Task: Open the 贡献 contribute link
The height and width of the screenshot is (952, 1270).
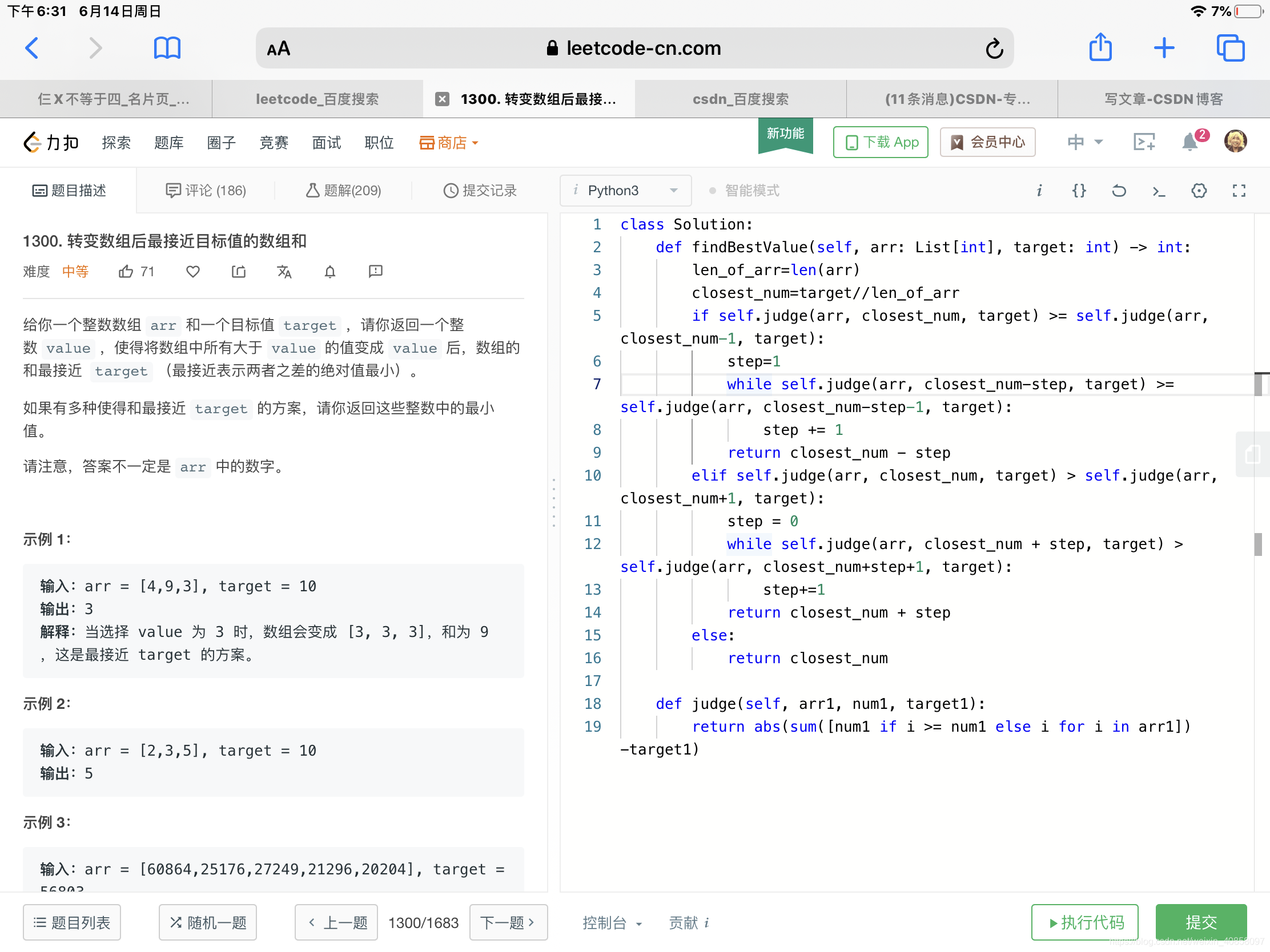Action: [x=689, y=922]
